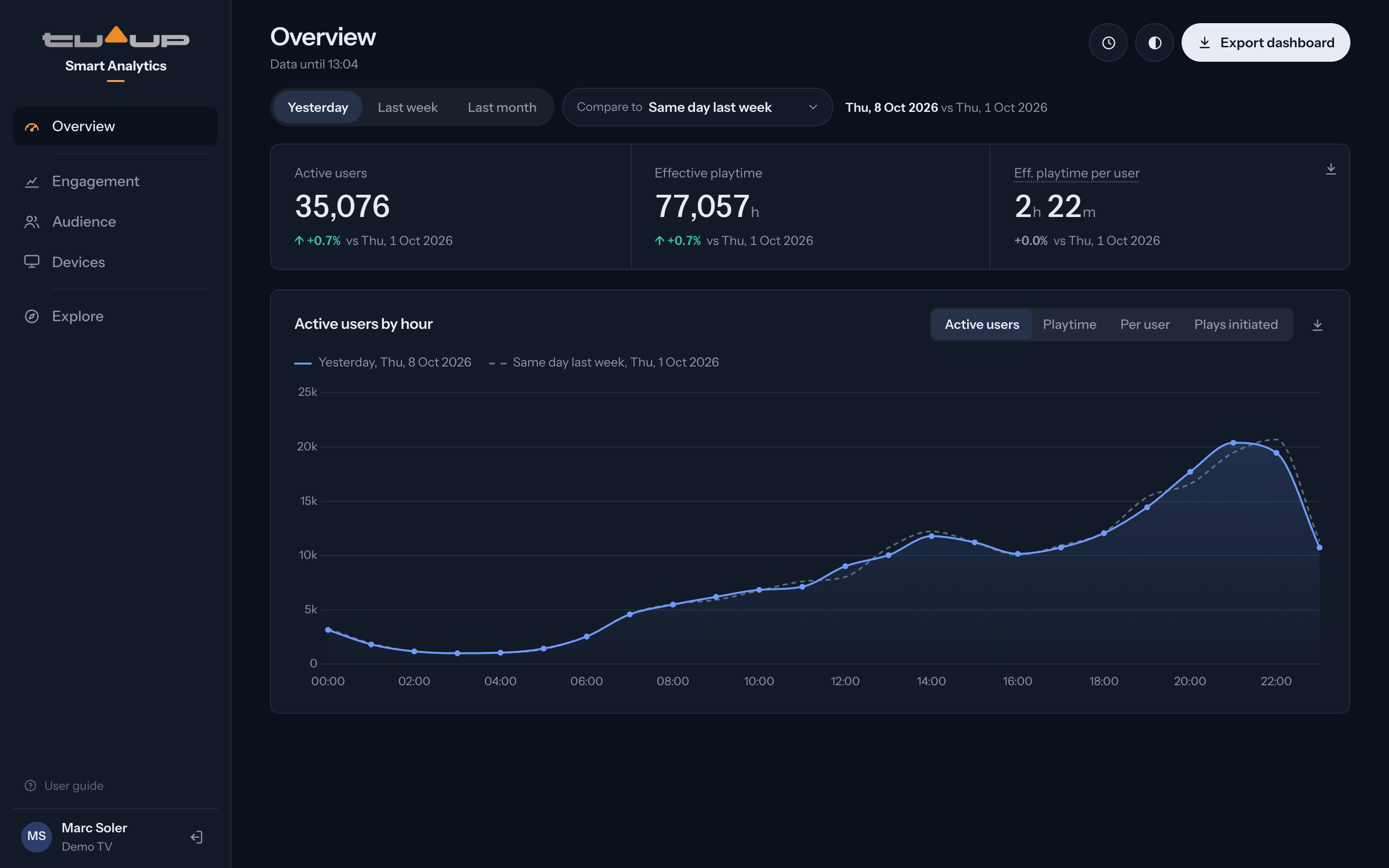1389x868 pixels.
Task: Click the Same day last week legend entry
Action: tap(603, 362)
